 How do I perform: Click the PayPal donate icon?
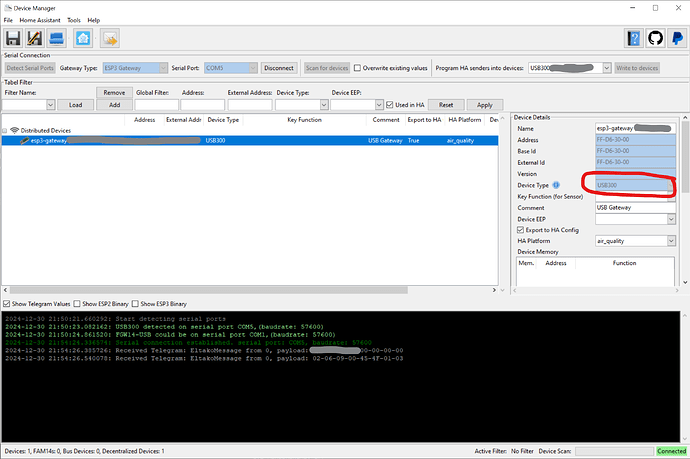click(677, 38)
